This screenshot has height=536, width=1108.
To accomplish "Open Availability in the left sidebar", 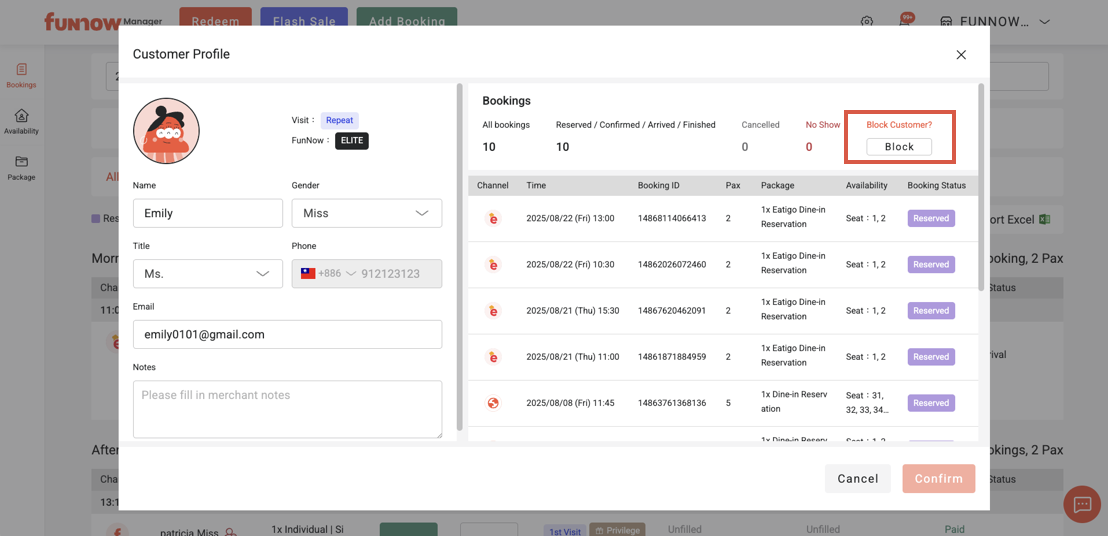I will (21, 122).
